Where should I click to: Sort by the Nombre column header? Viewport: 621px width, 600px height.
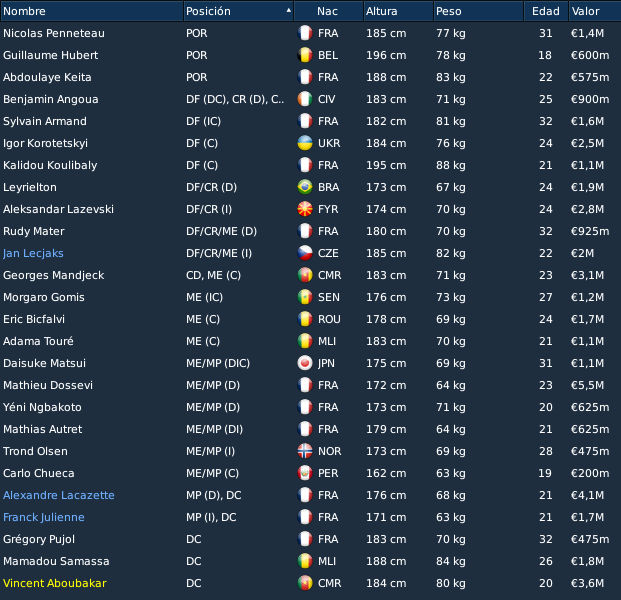[x=91, y=11]
